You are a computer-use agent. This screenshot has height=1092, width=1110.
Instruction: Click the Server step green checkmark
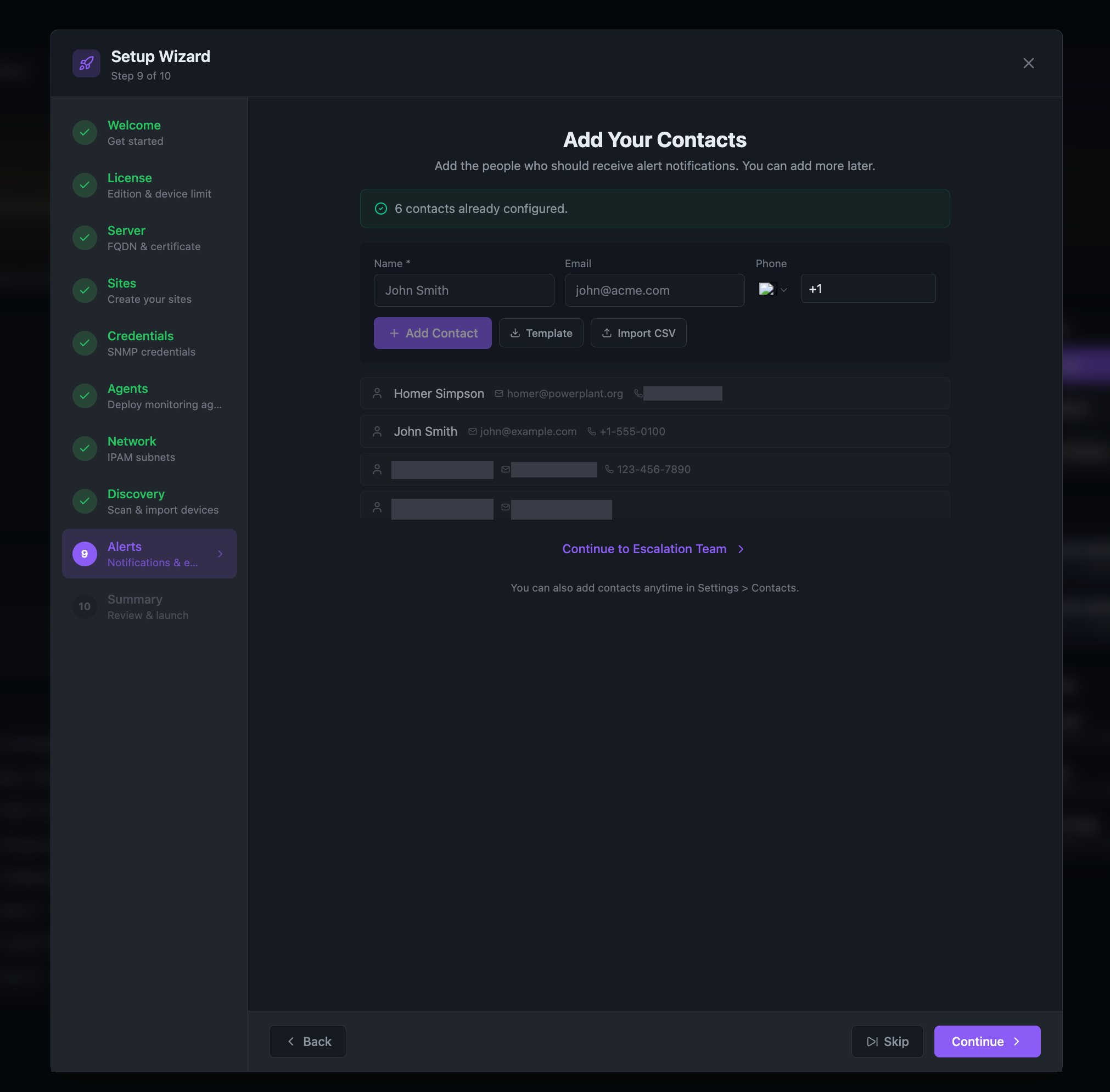tap(85, 238)
